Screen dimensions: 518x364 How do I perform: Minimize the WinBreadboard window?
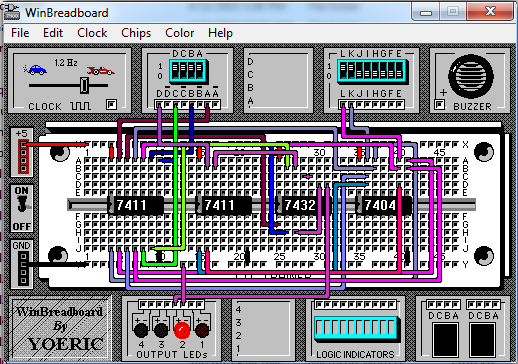(426, 13)
